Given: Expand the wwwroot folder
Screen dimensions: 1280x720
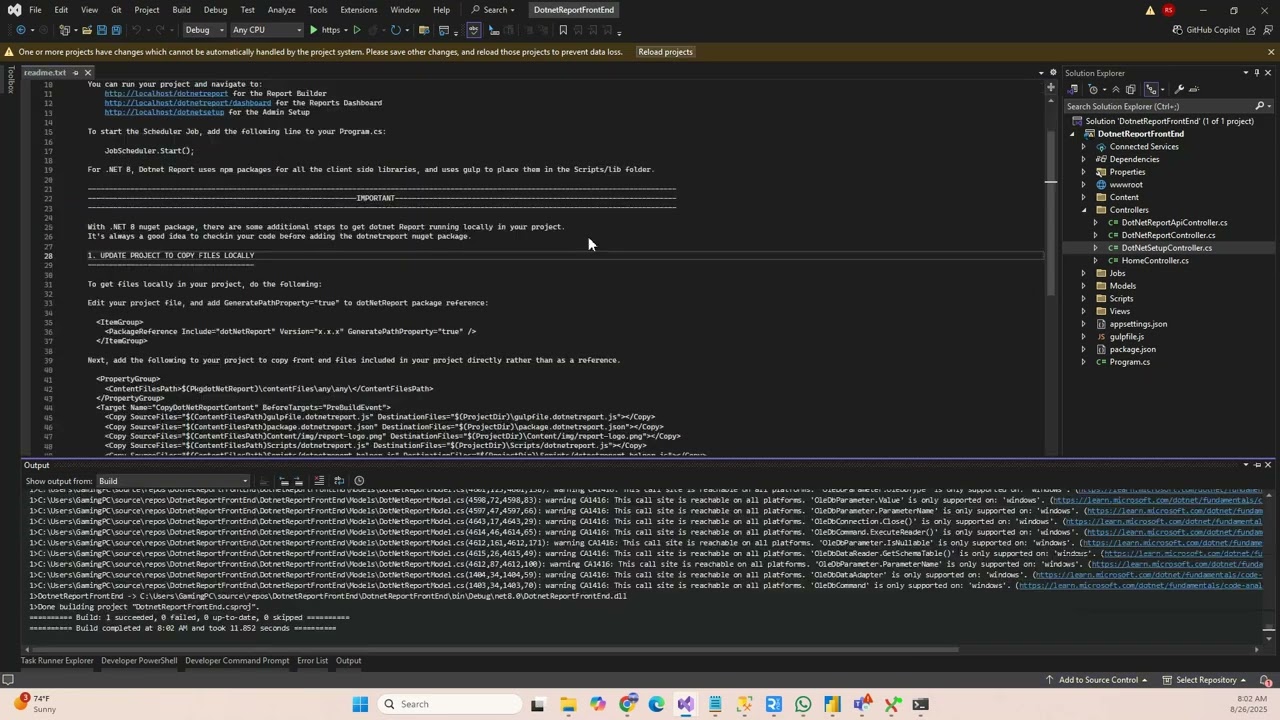Looking at the screenshot, I should pyautogui.click(x=1084, y=185).
